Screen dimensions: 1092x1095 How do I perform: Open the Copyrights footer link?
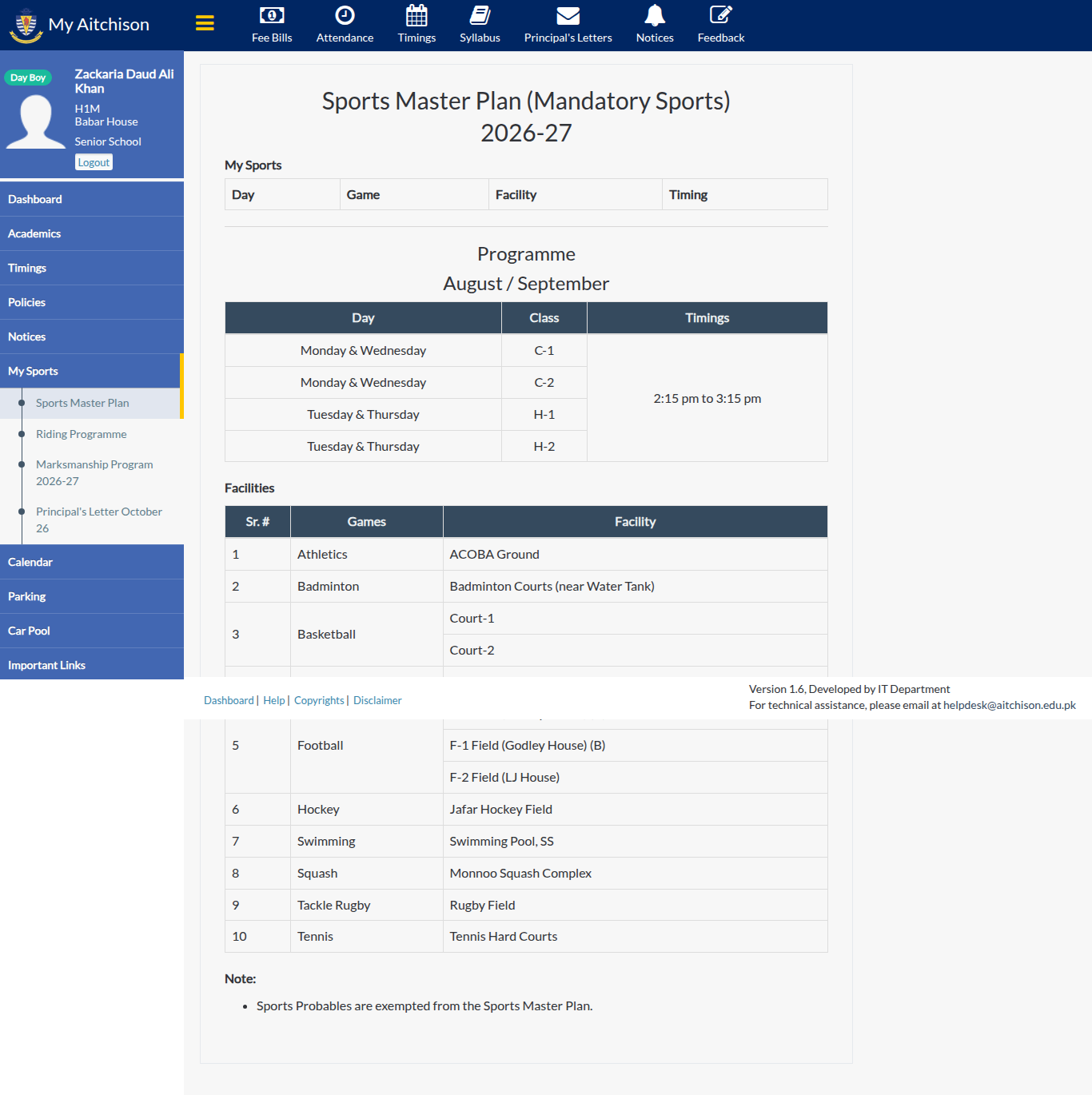pyautogui.click(x=319, y=700)
